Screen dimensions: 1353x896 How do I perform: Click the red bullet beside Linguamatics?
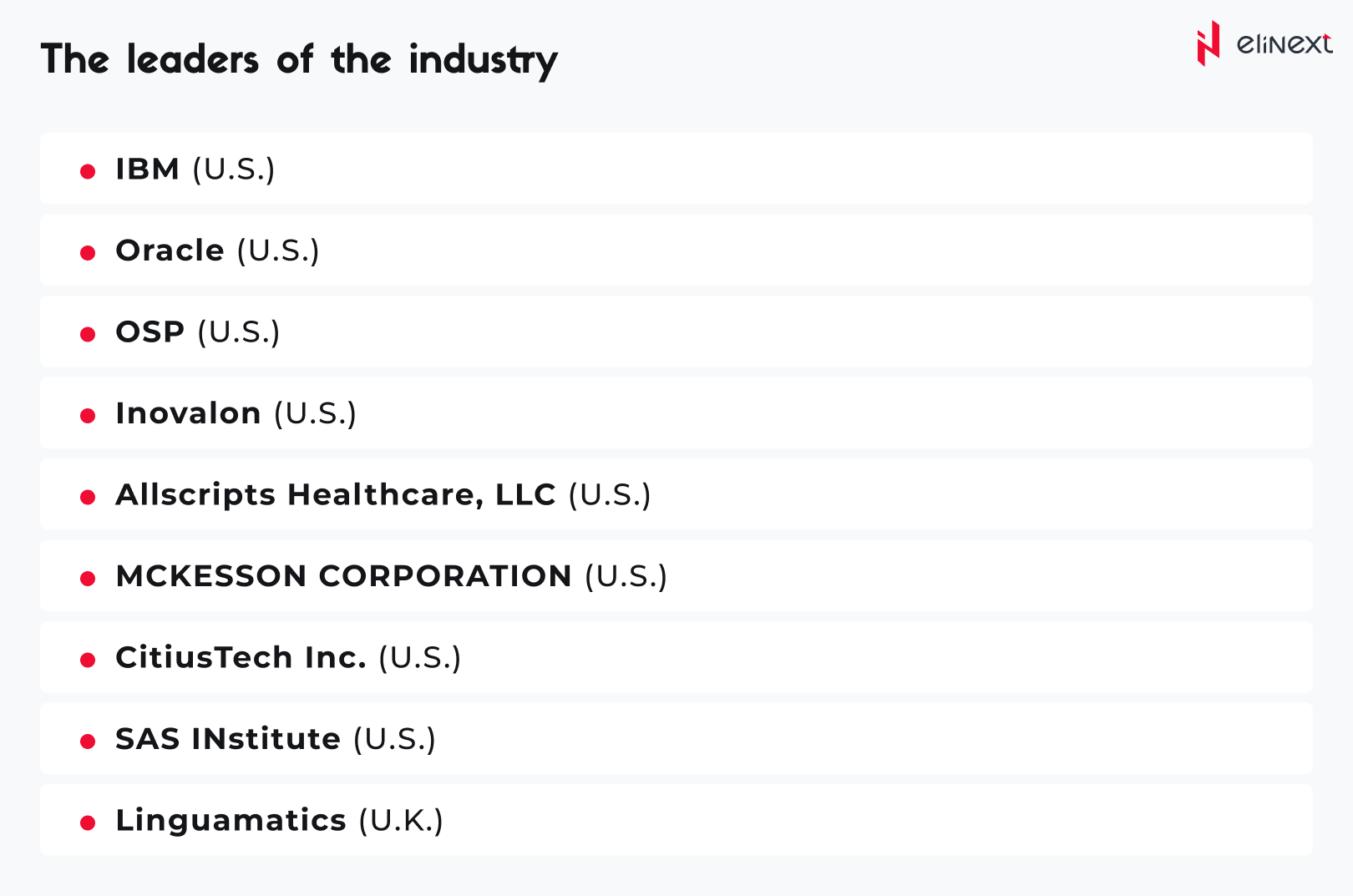coord(88,823)
